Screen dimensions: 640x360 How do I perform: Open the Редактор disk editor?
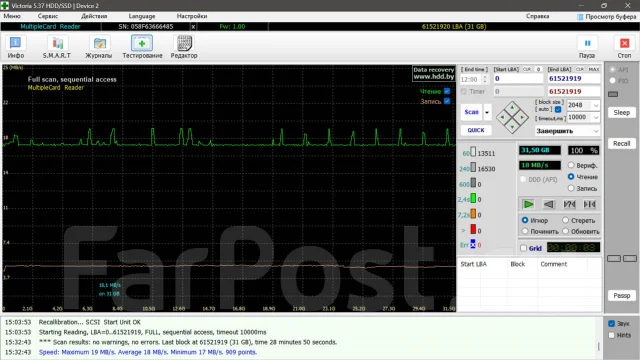coord(184,47)
